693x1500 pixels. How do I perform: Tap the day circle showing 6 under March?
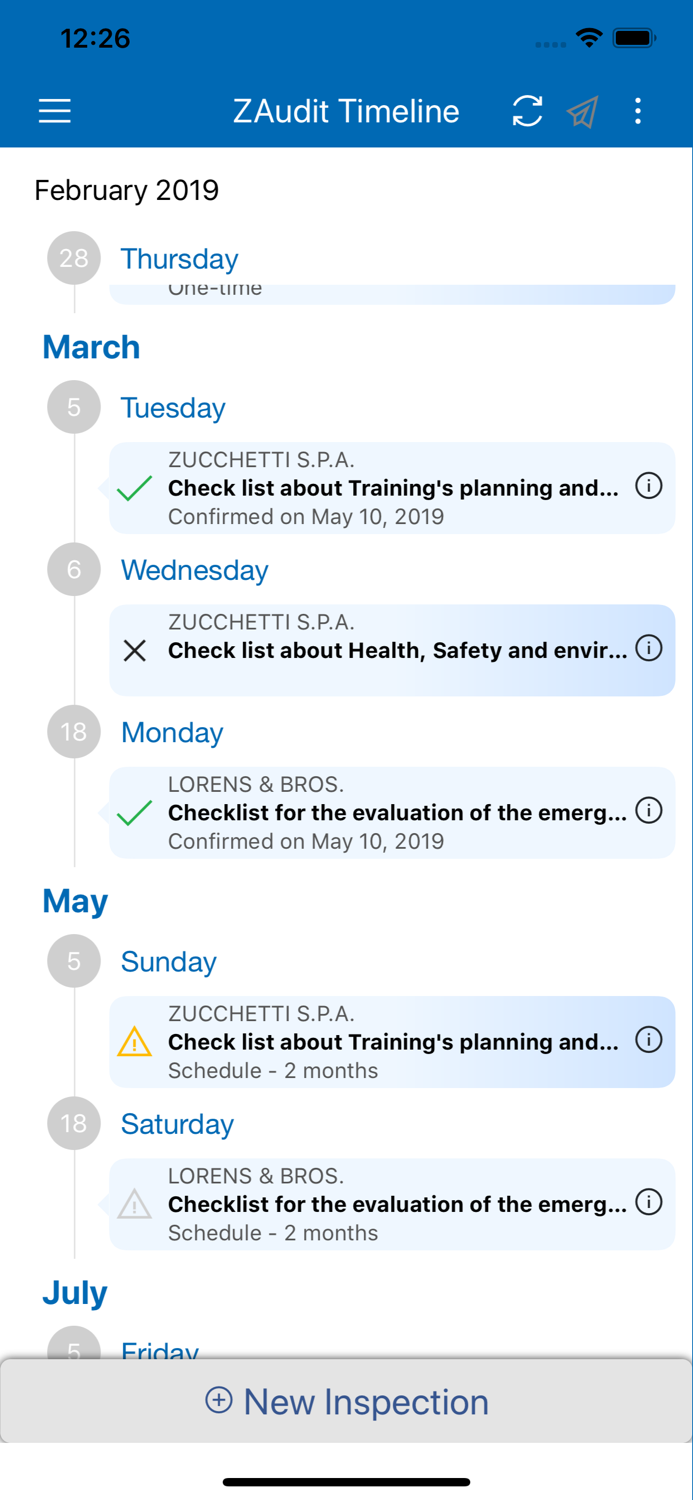pos(73,569)
